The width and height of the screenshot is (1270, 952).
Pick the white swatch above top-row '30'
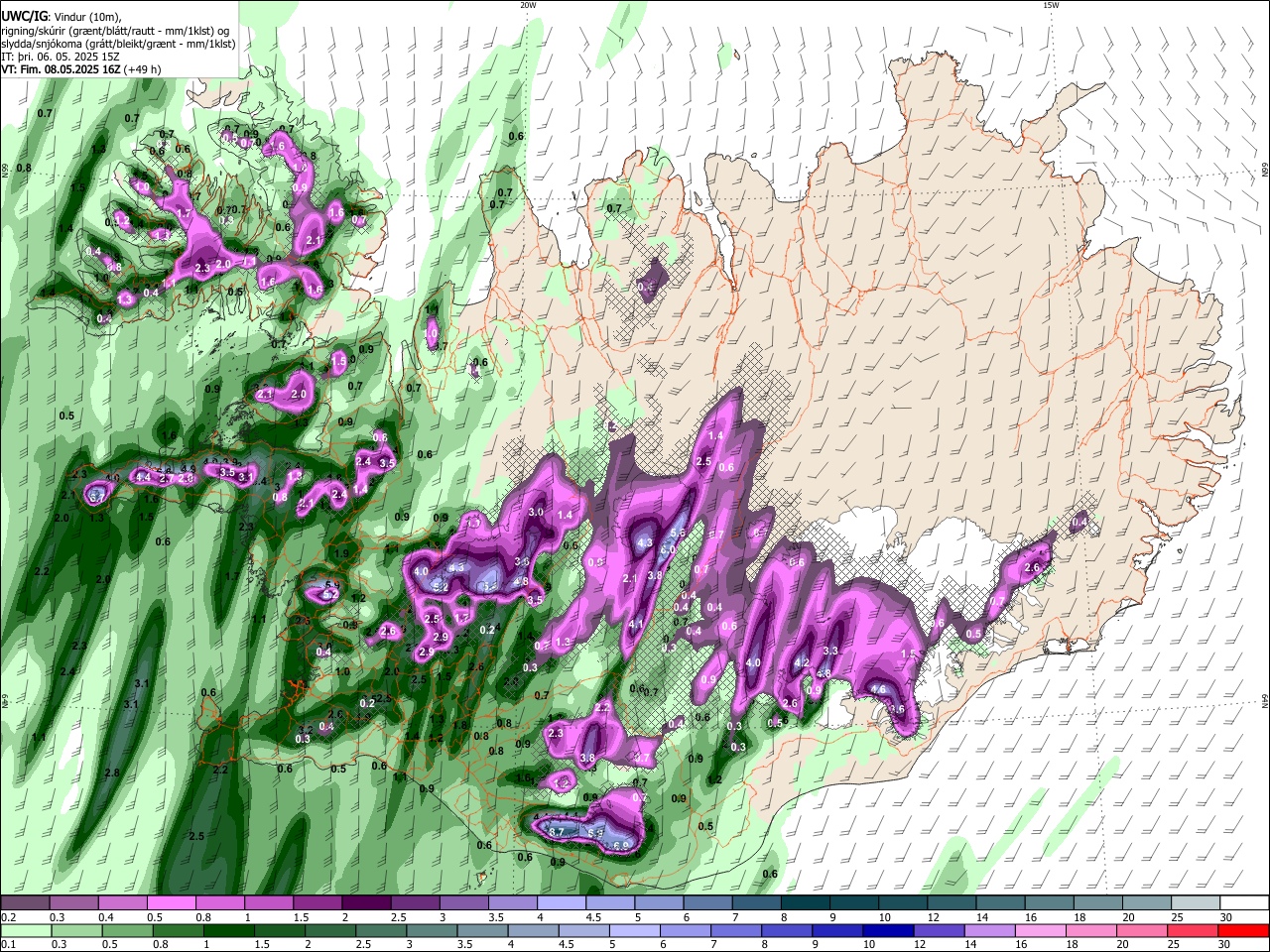coord(1244,903)
